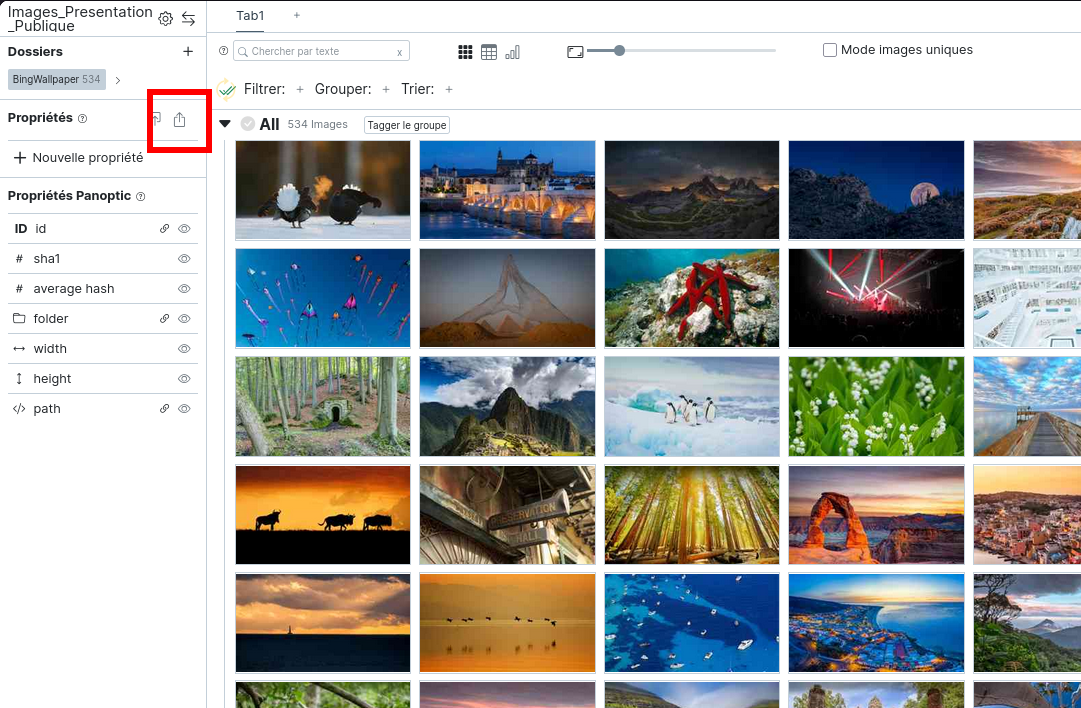This screenshot has width=1081, height=708.
Task: Click the horizontal arrow icon of width
Action: coord(19,349)
